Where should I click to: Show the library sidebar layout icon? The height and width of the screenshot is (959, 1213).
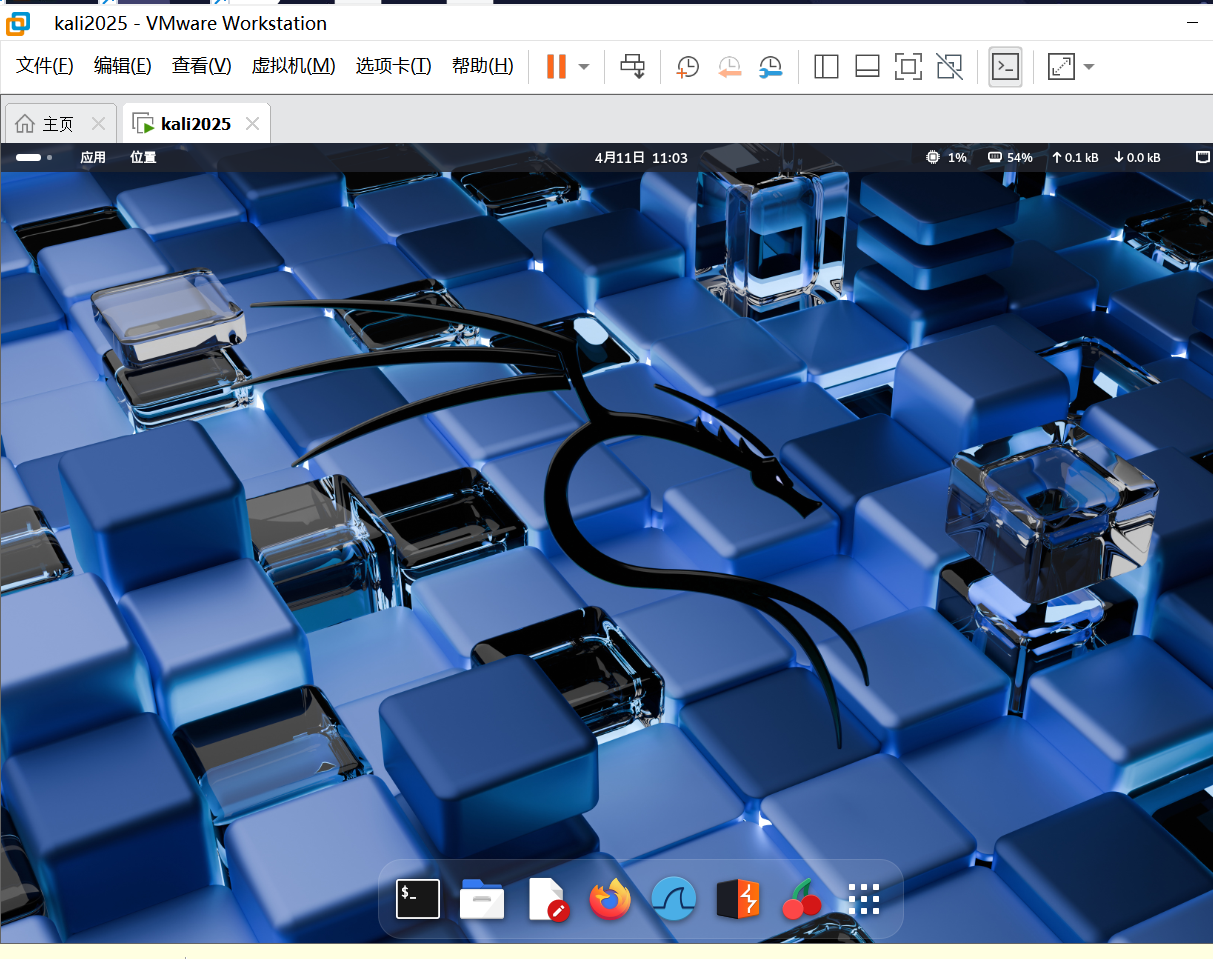tap(826, 67)
